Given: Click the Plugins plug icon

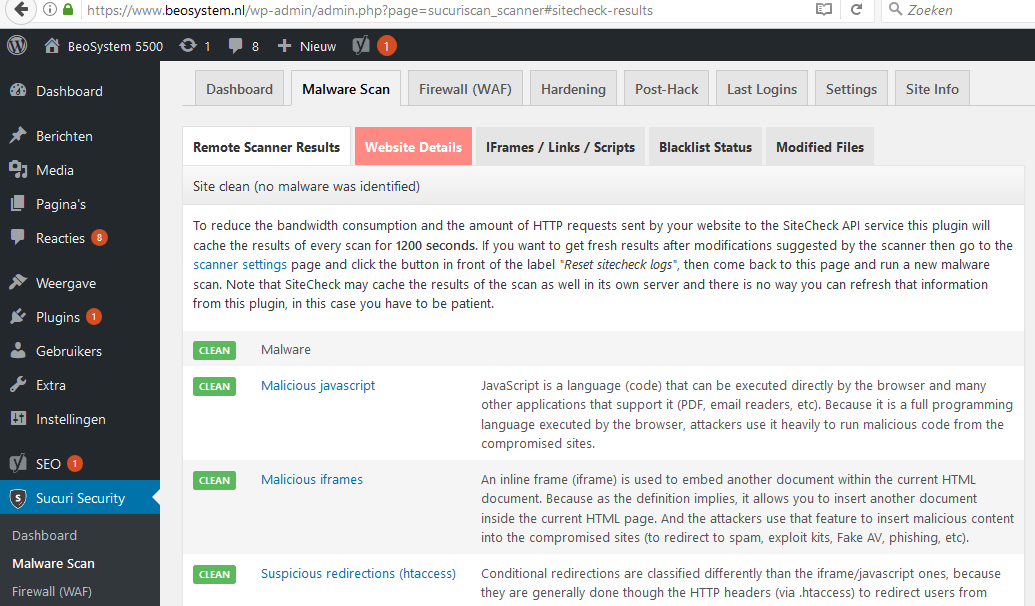Looking at the screenshot, I should tap(18, 316).
